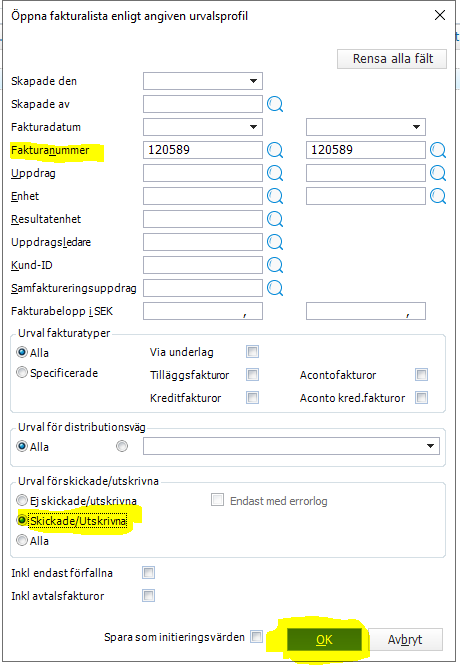Click the Uppdragsledare input field
The width and height of the screenshot is (460, 670).
pyautogui.click(x=203, y=242)
